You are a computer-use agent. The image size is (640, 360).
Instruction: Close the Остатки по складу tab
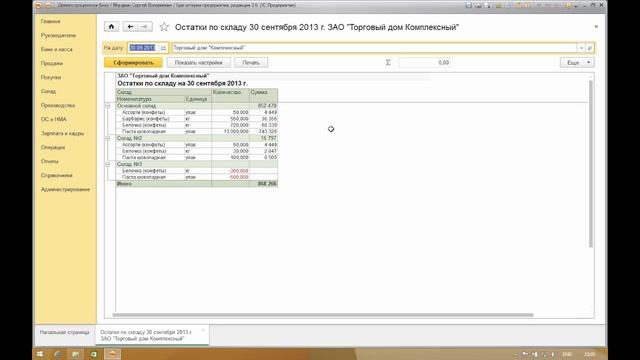click(203, 331)
